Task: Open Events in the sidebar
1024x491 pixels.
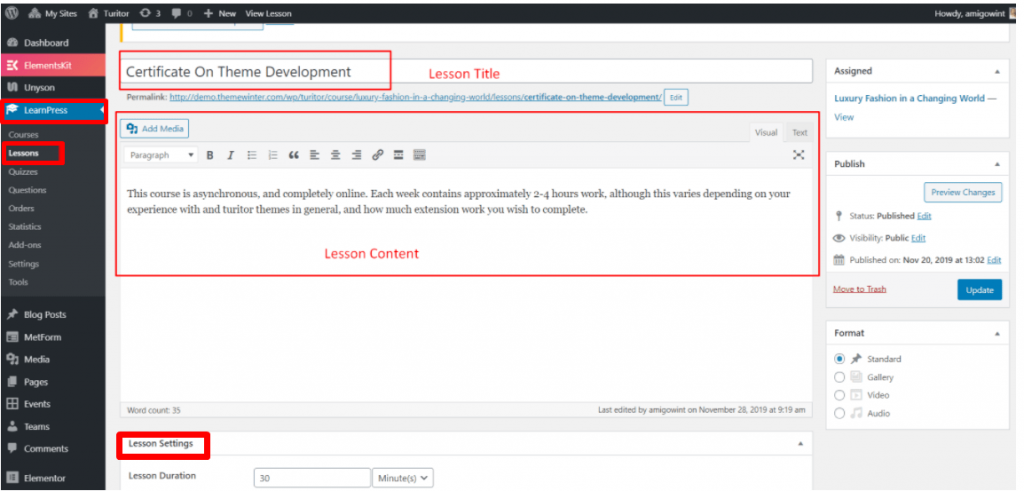Action: point(52,404)
